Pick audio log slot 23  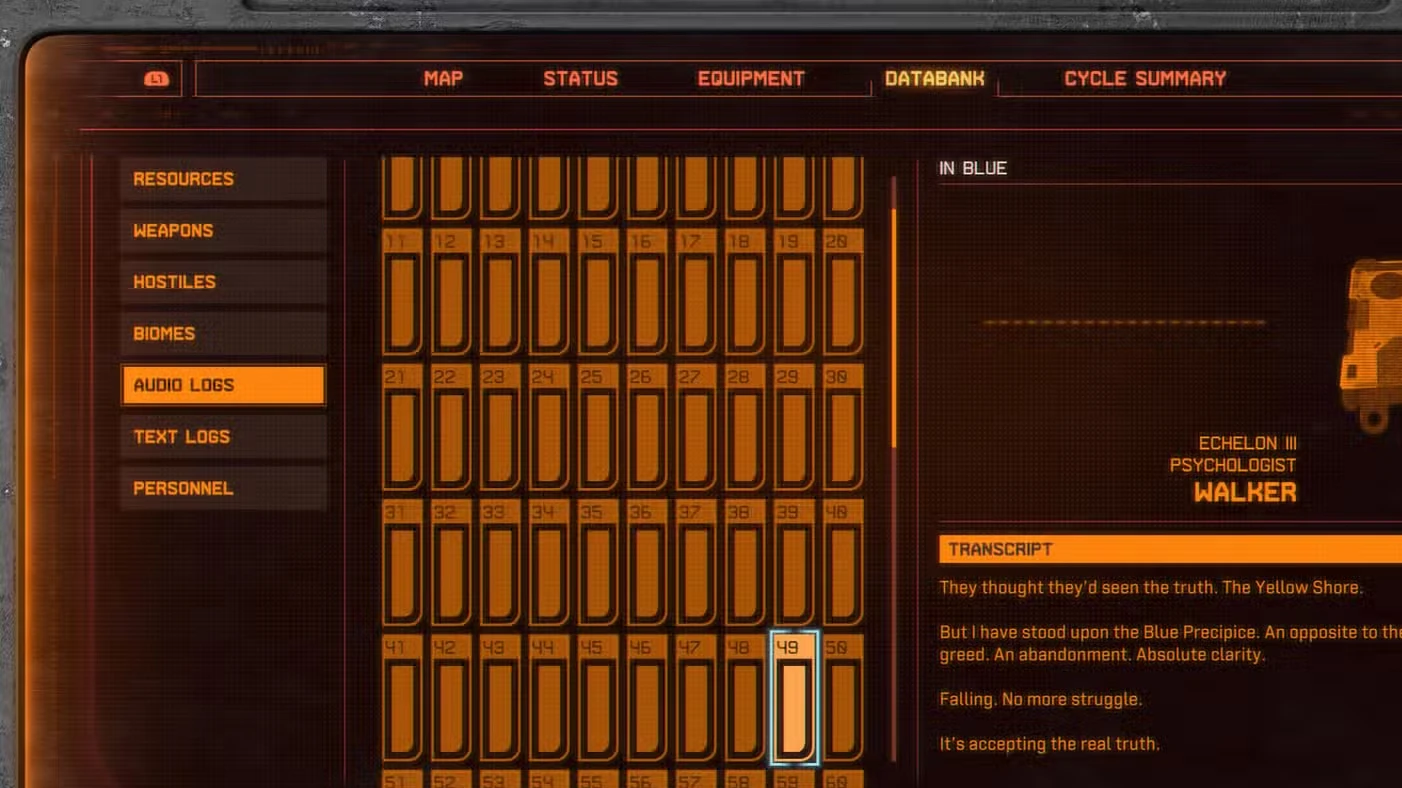pyautogui.click(x=500, y=427)
